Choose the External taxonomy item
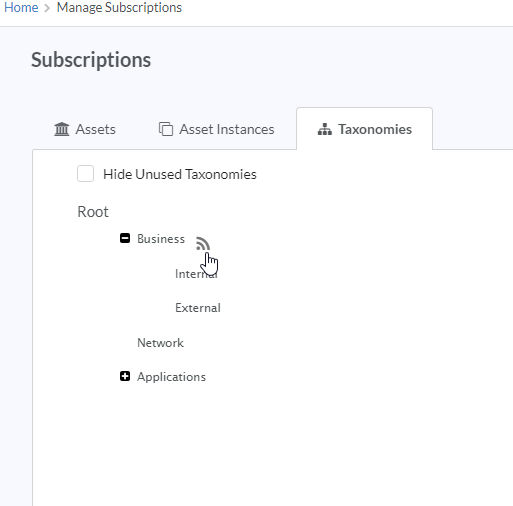 (198, 308)
